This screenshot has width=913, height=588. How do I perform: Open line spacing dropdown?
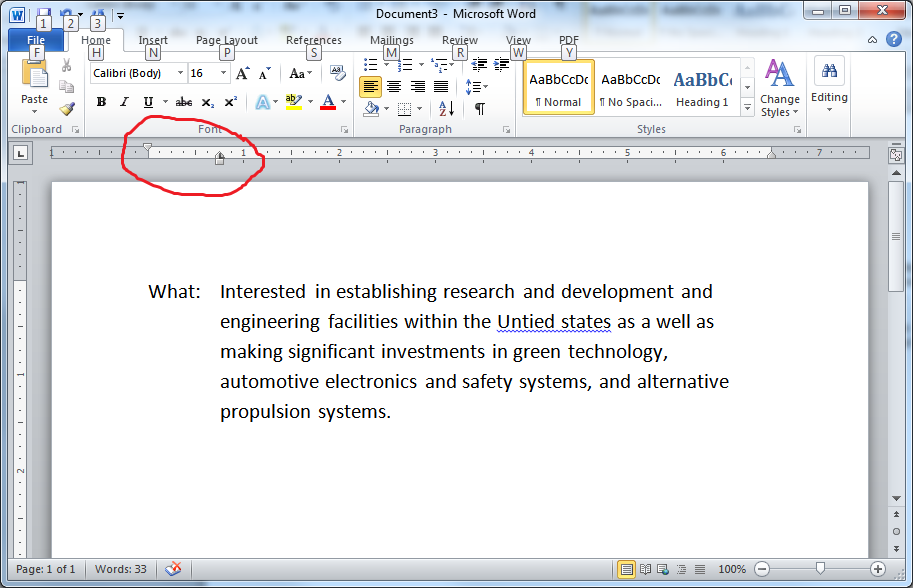[x=476, y=87]
